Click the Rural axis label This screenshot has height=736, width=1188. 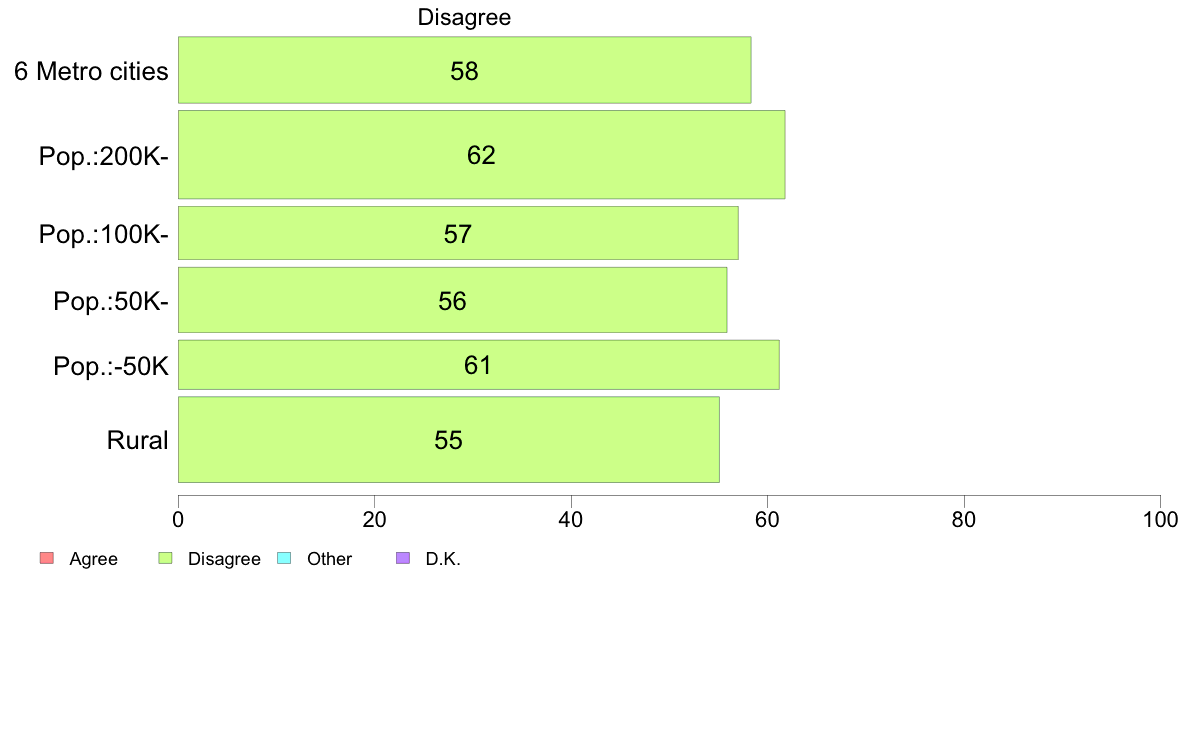[137, 440]
